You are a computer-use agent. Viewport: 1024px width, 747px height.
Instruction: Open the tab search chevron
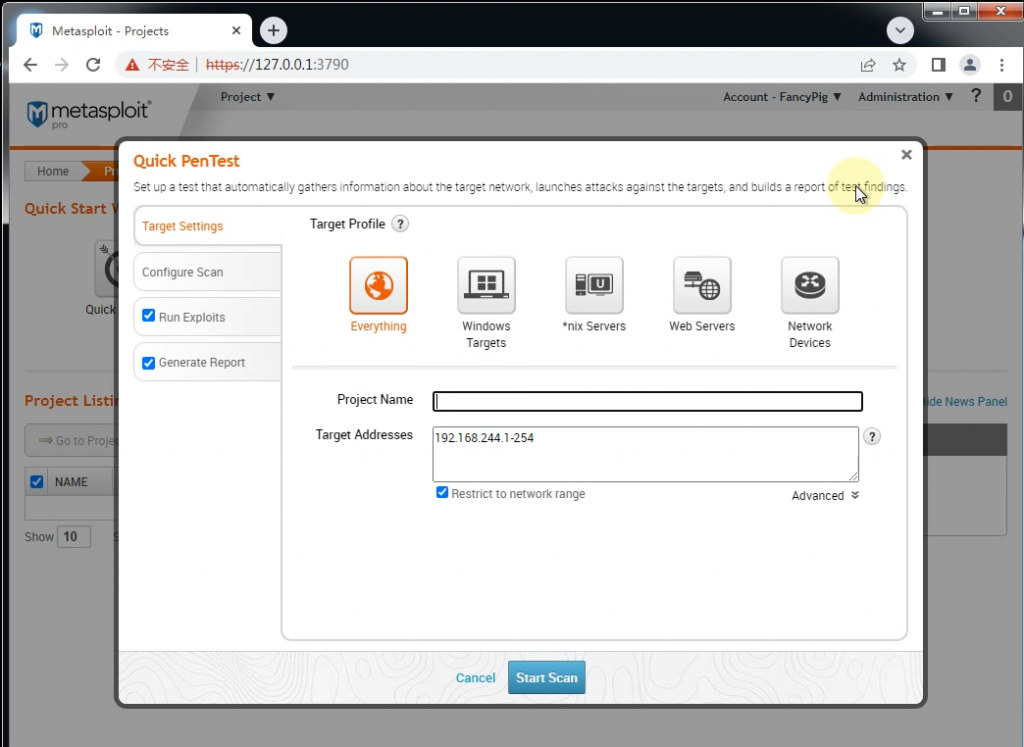click(x=900, y=30)
